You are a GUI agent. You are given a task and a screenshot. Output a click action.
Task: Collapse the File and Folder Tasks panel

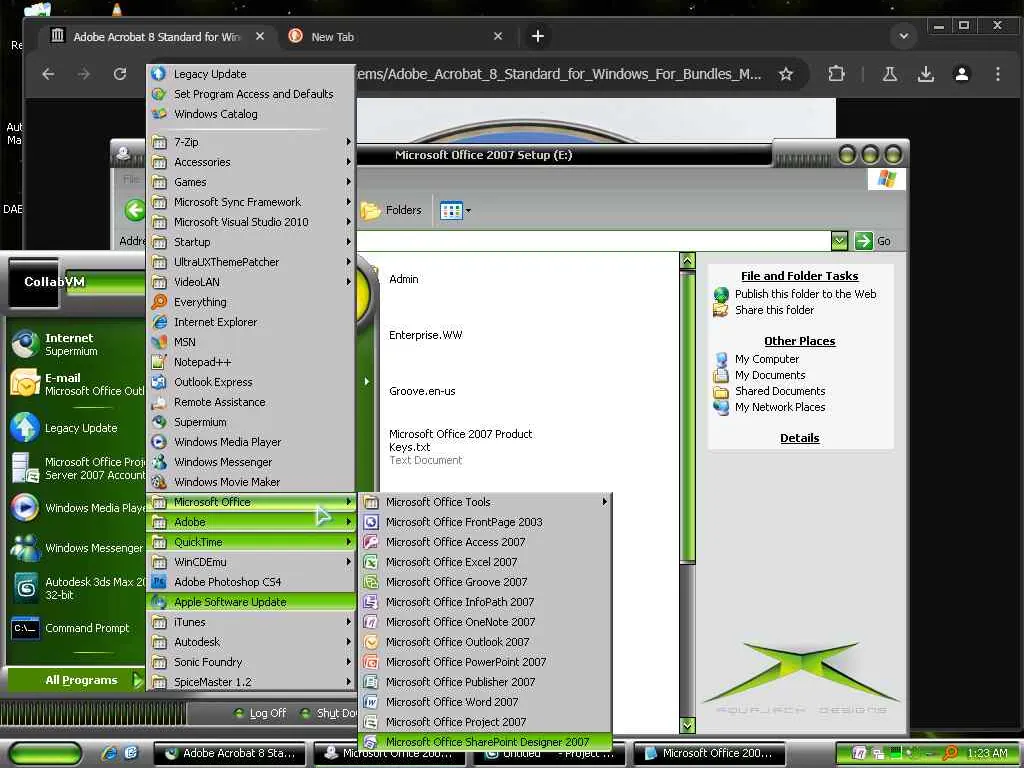click(799, 276)
